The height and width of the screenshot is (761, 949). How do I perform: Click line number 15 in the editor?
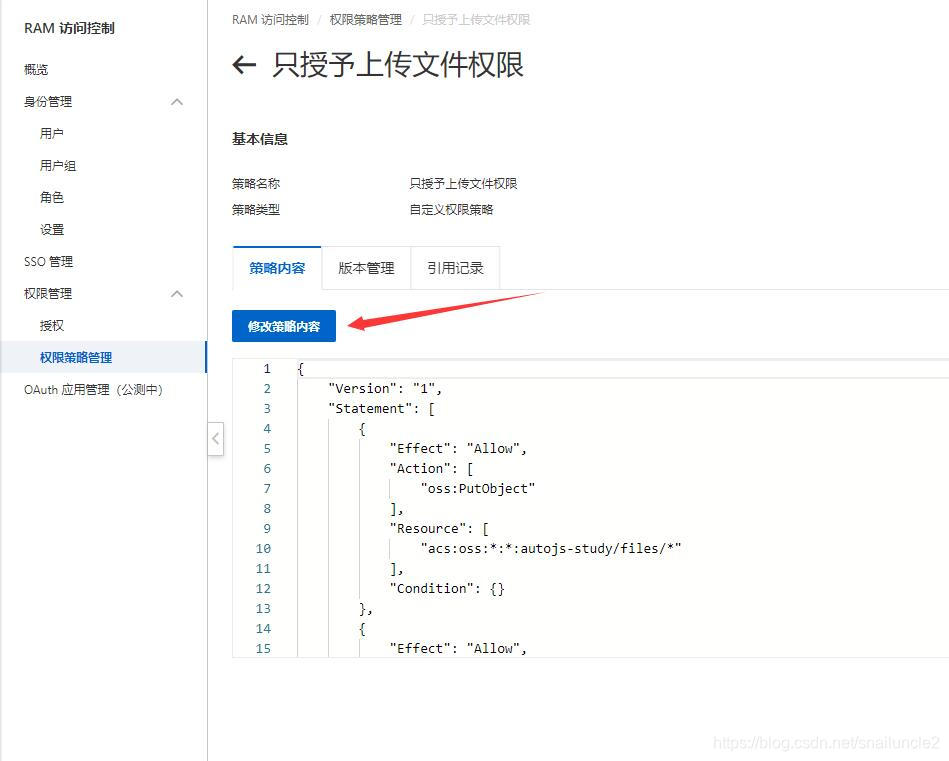[263, 648]
